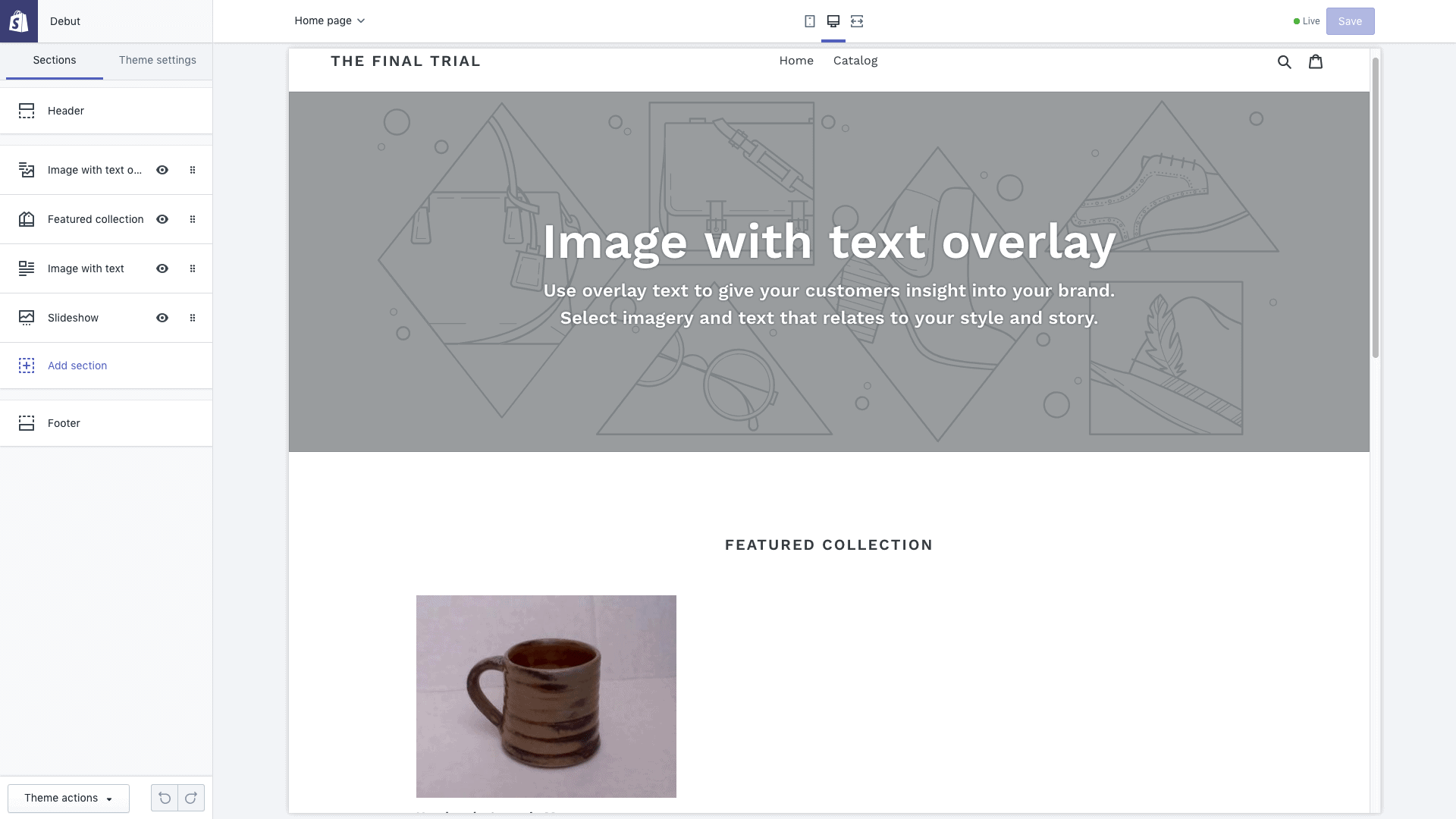Image resolution: width=1456 pixels, height=819 pixels.
Task: Click the Image with text overlay heading
Action: point(829,243)
